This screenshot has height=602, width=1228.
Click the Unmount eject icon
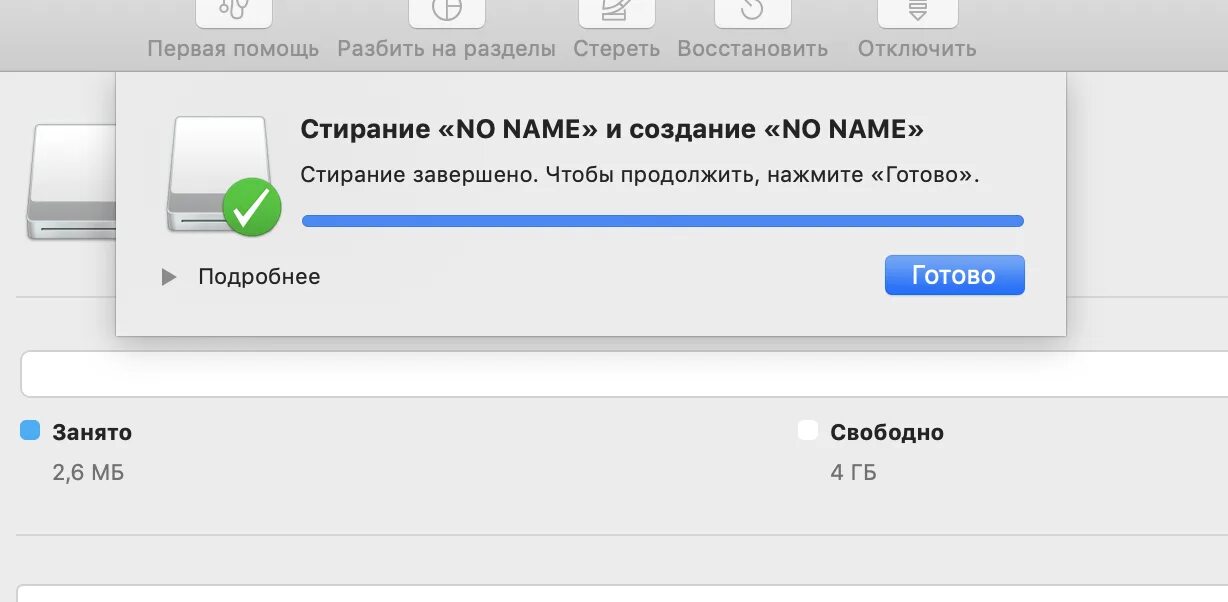pyautogui.click(x=917, y=12)
